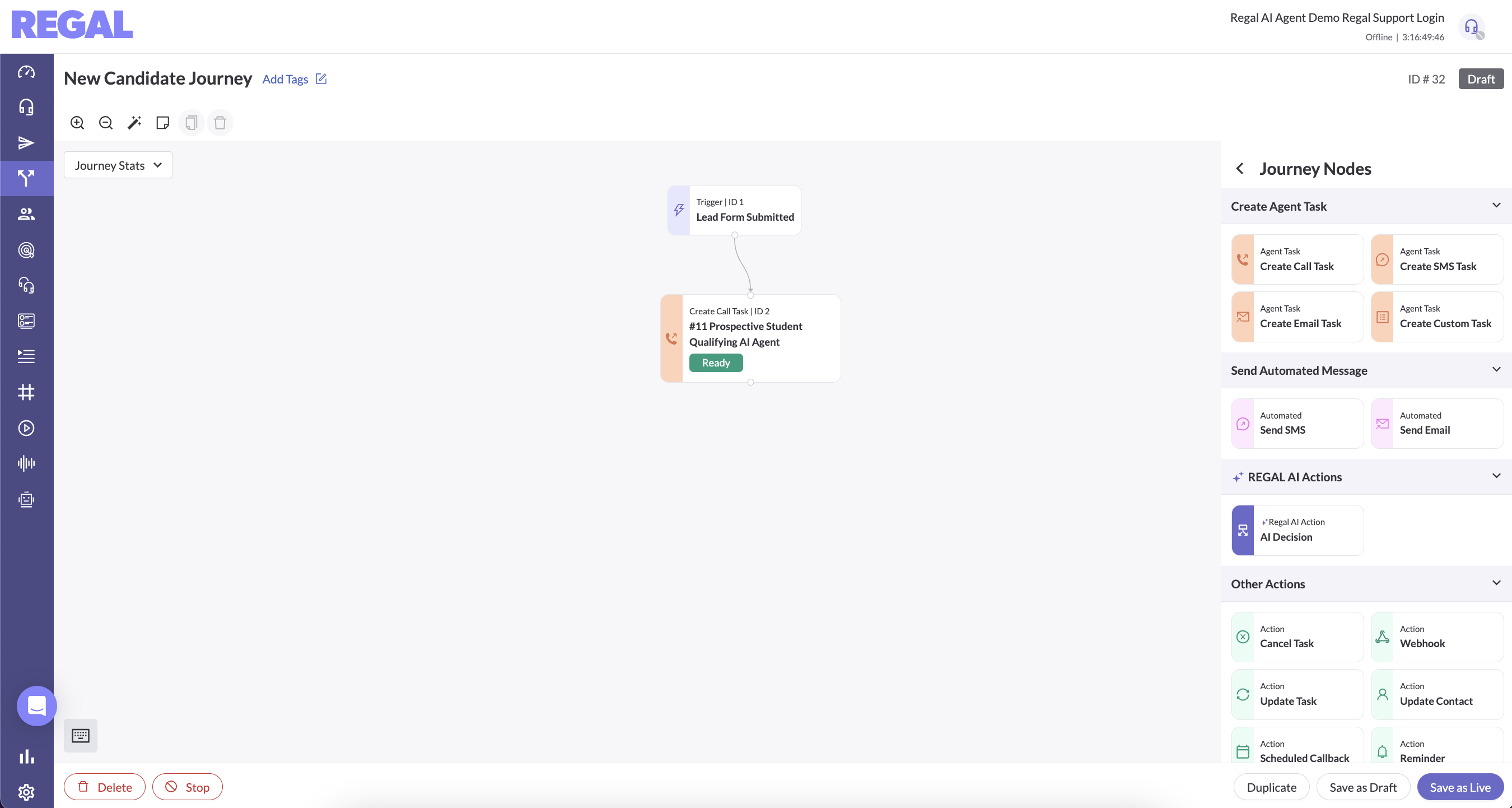1512x808 pixels.
Task: Click the Duplicate button
Action: (x=1271, y=787)
